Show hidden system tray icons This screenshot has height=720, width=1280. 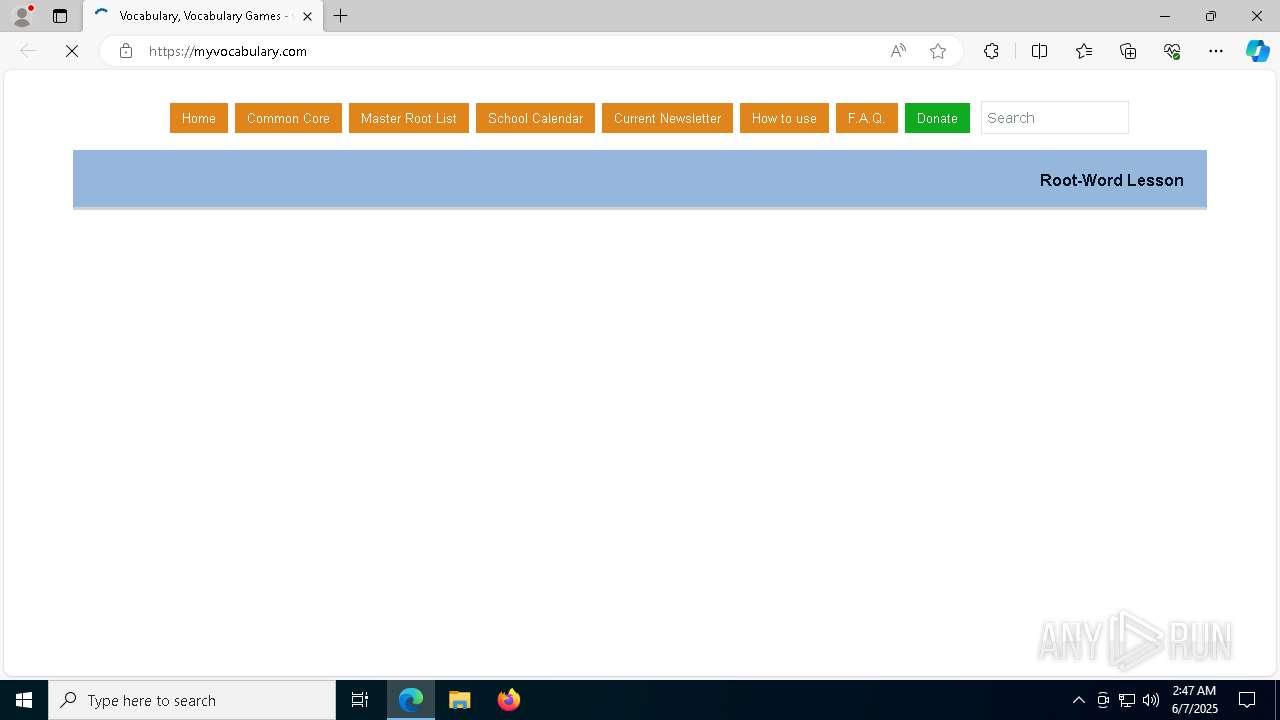pos(1078,700)
